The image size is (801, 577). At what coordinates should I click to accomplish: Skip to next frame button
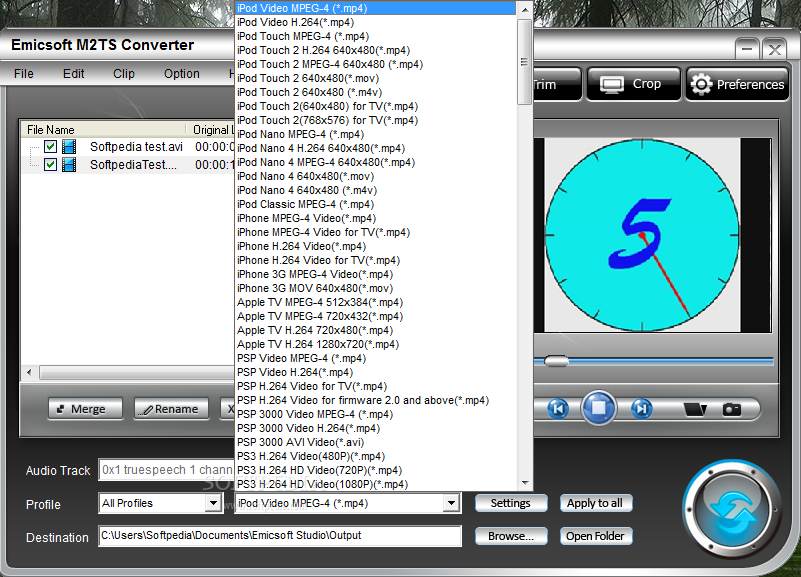pyautogui.click(x=642, y=409)
